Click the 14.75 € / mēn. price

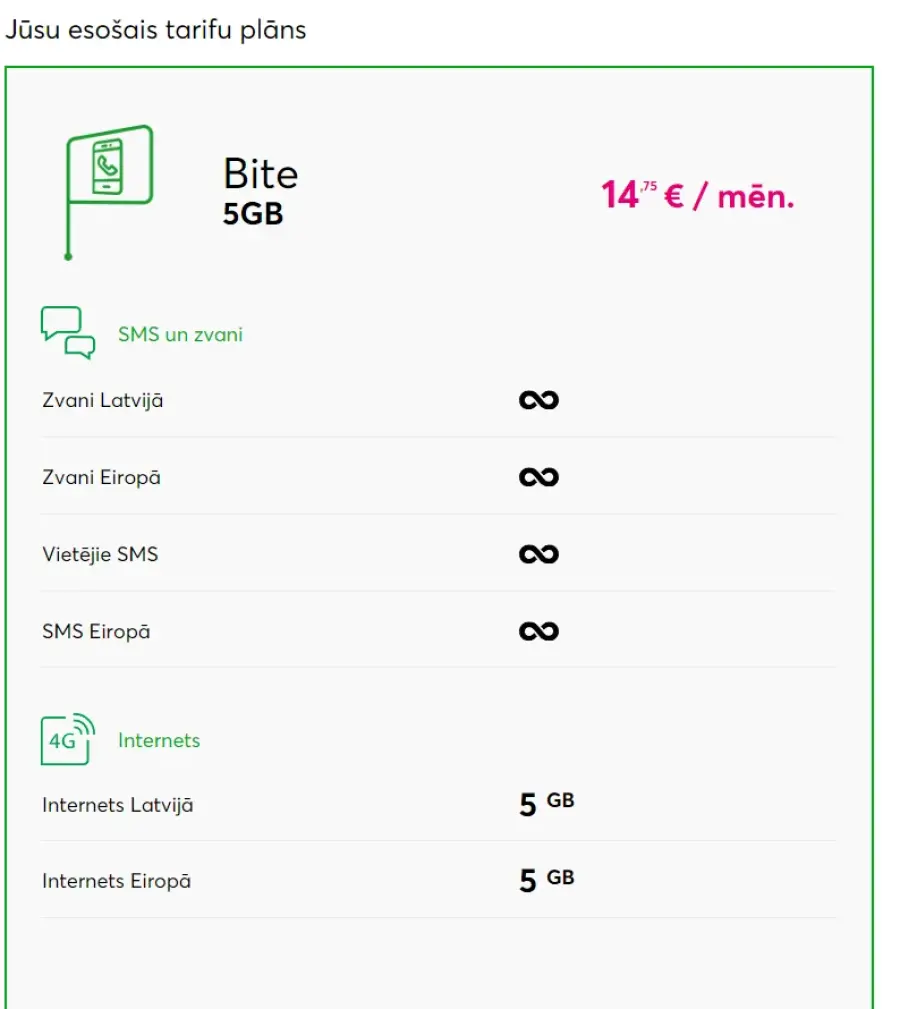click(698, 195)
